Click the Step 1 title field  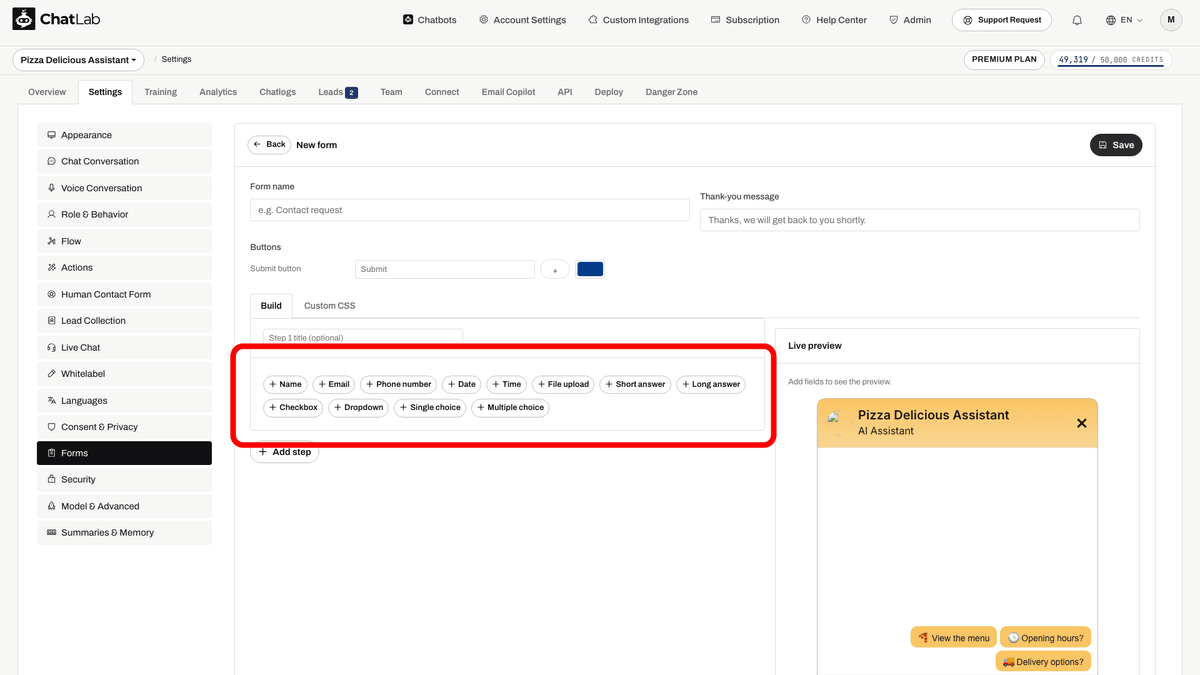tap(363, 338)
